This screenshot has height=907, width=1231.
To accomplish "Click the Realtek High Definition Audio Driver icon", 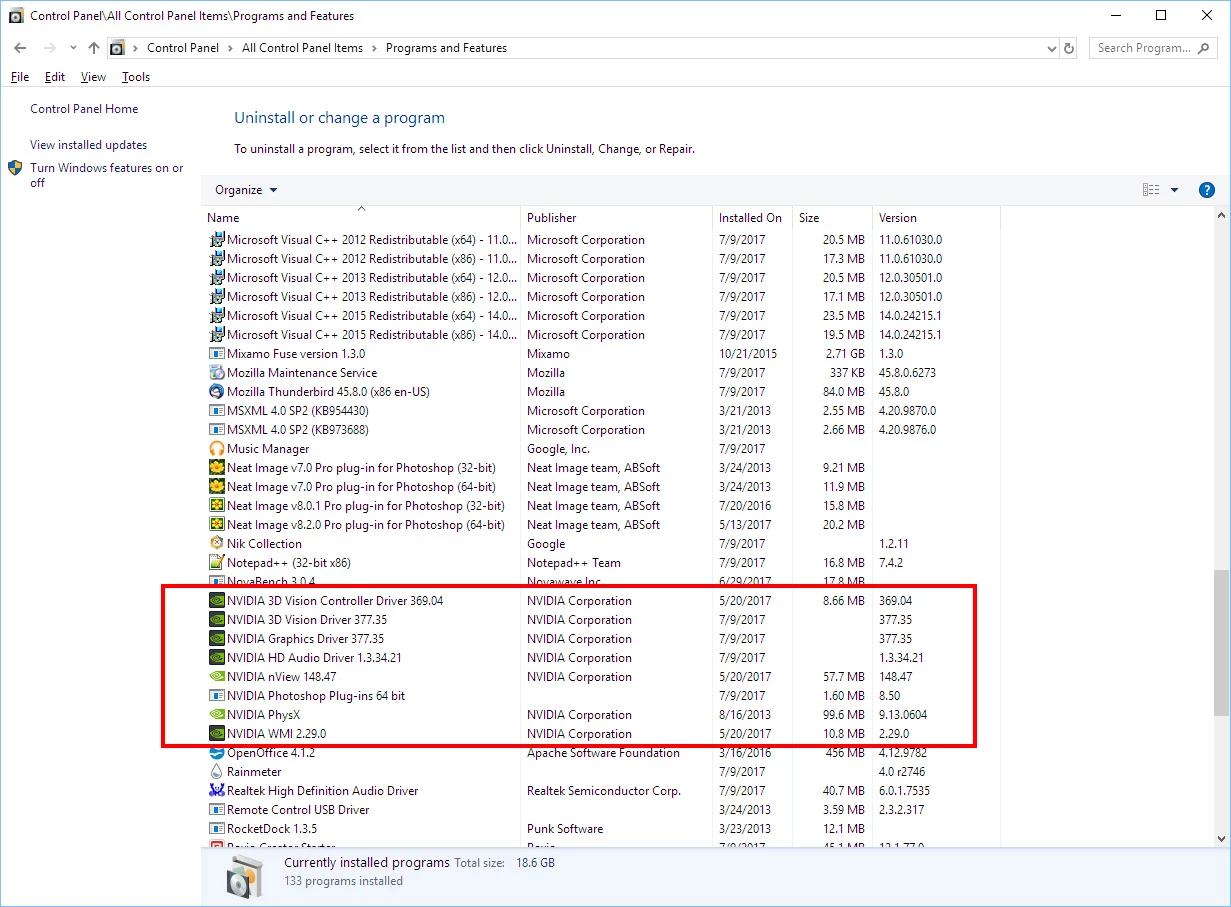I will (x=217, y=791).
